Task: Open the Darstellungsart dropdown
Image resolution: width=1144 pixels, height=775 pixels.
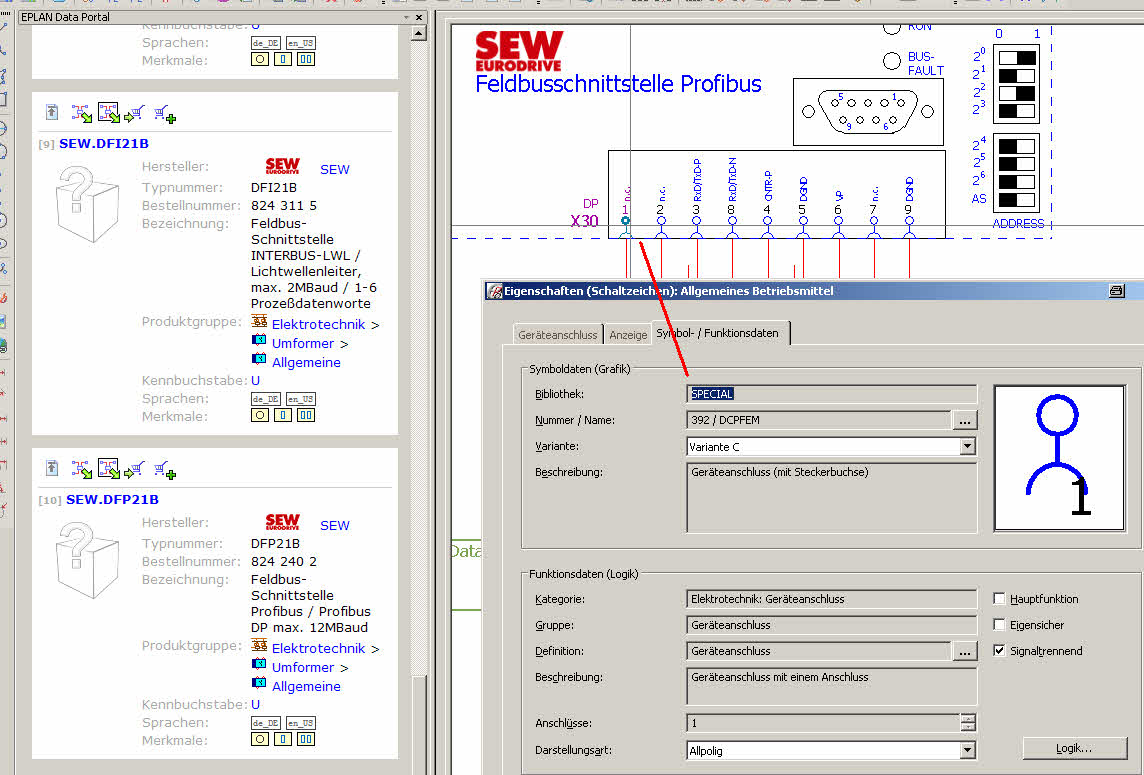Action: 967,750
